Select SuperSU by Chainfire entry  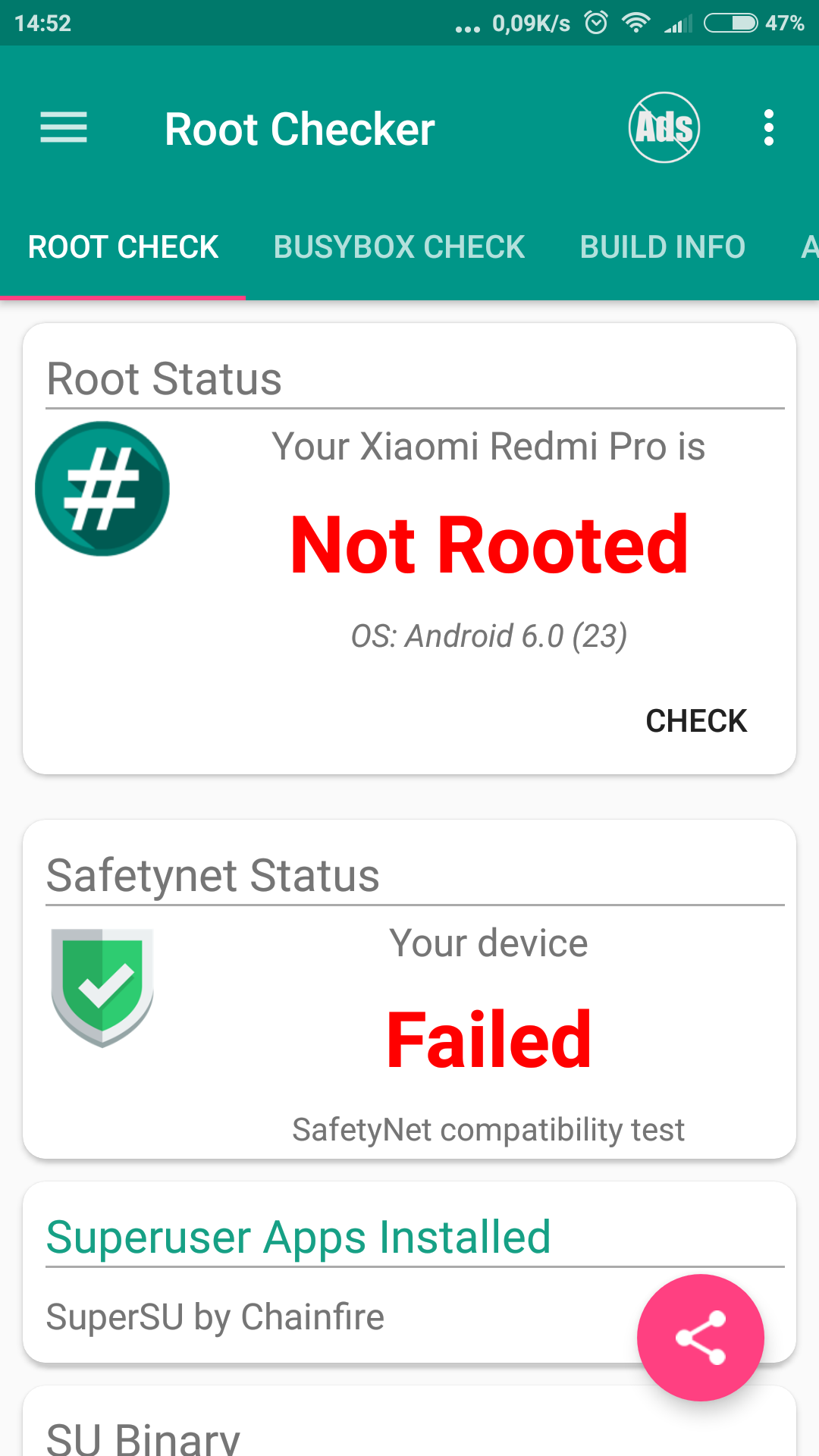[x=215, y=1317]
